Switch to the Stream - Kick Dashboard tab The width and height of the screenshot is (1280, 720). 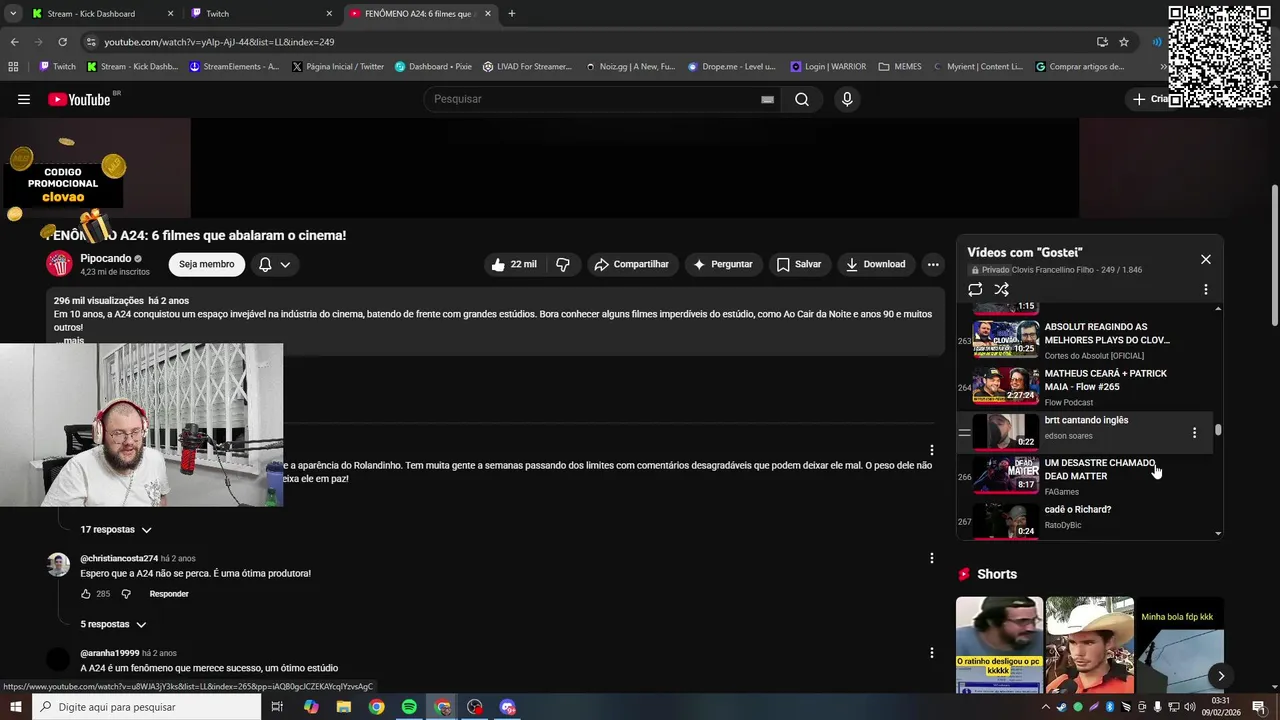(x=100, y=14)
